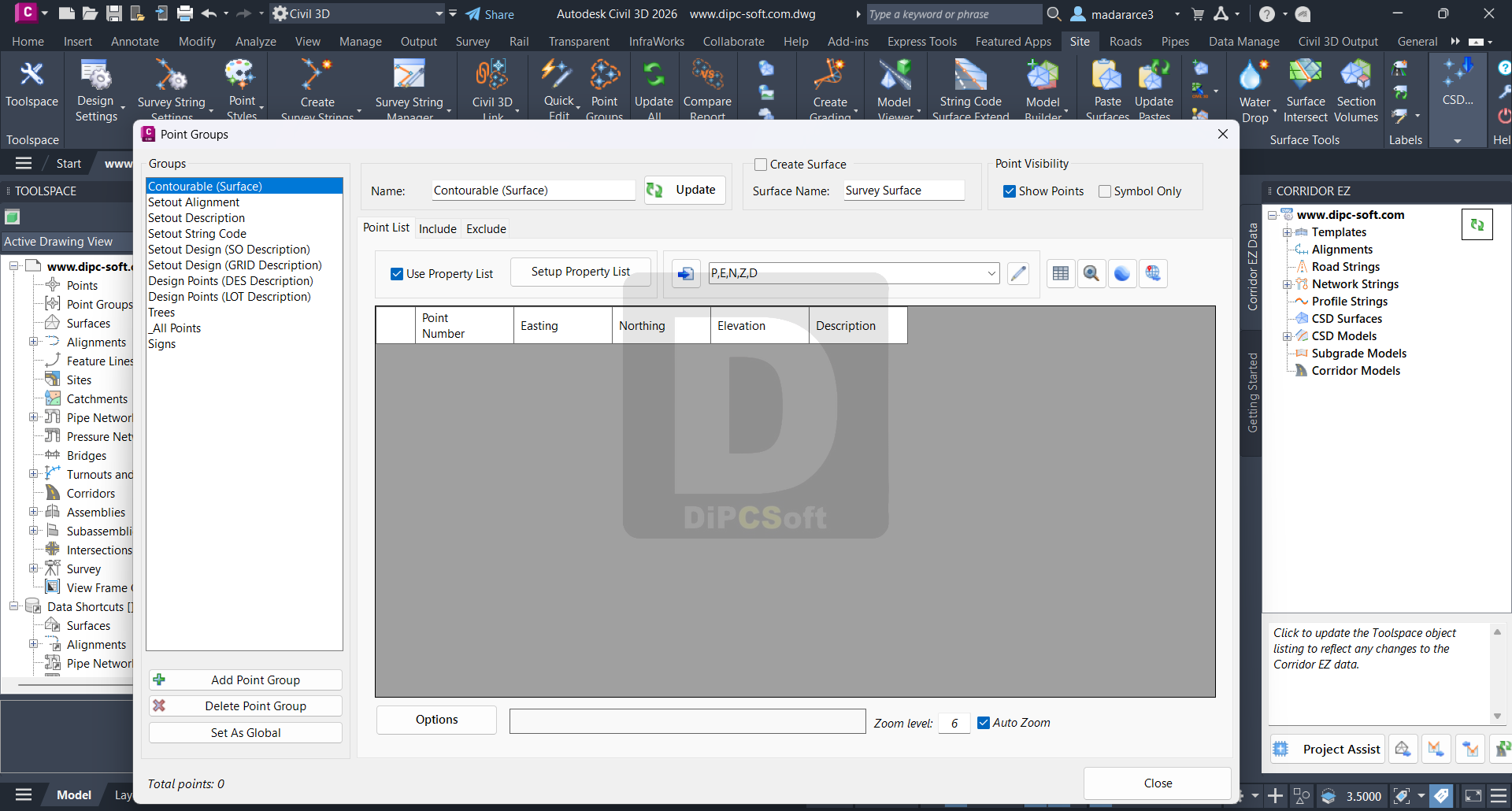Open the Civil 3D workspace dropdown
The width and height of the screenshot is (1512, 811).
click(439, 13)
